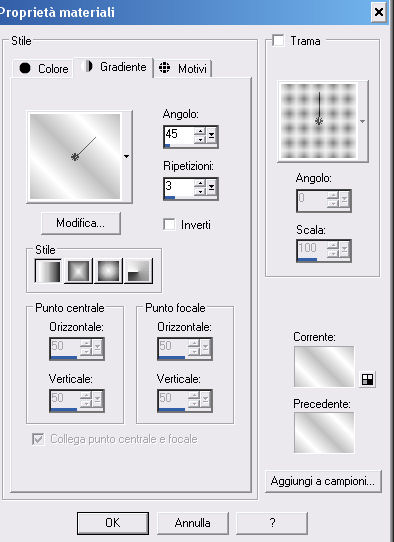Expand the Ripetizioni value dropdown
Screen dimensions: 394x542
point(211,188)
